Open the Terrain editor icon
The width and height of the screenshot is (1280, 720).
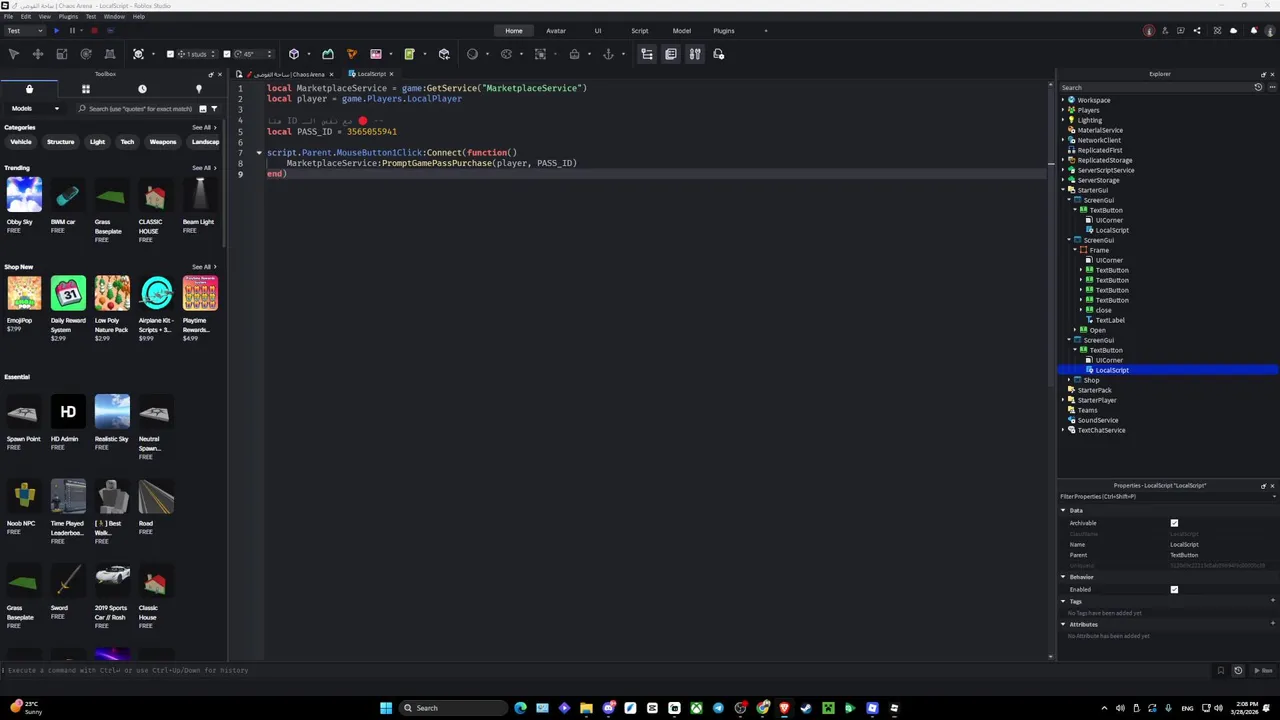328,54
